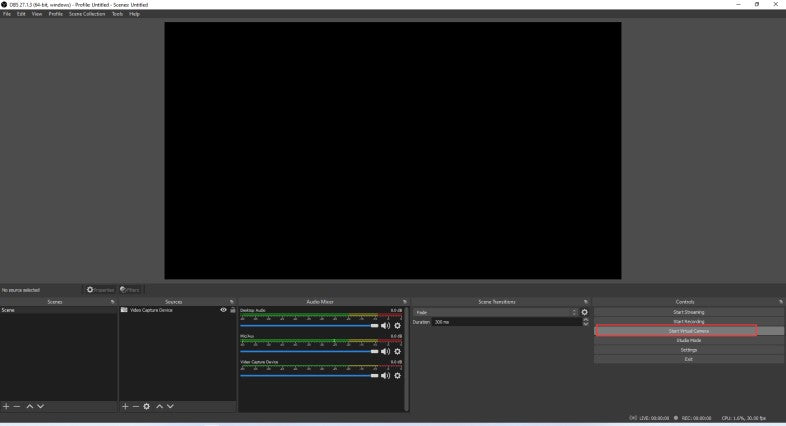Increase transition duration with stepper arrow

point(586,320)
